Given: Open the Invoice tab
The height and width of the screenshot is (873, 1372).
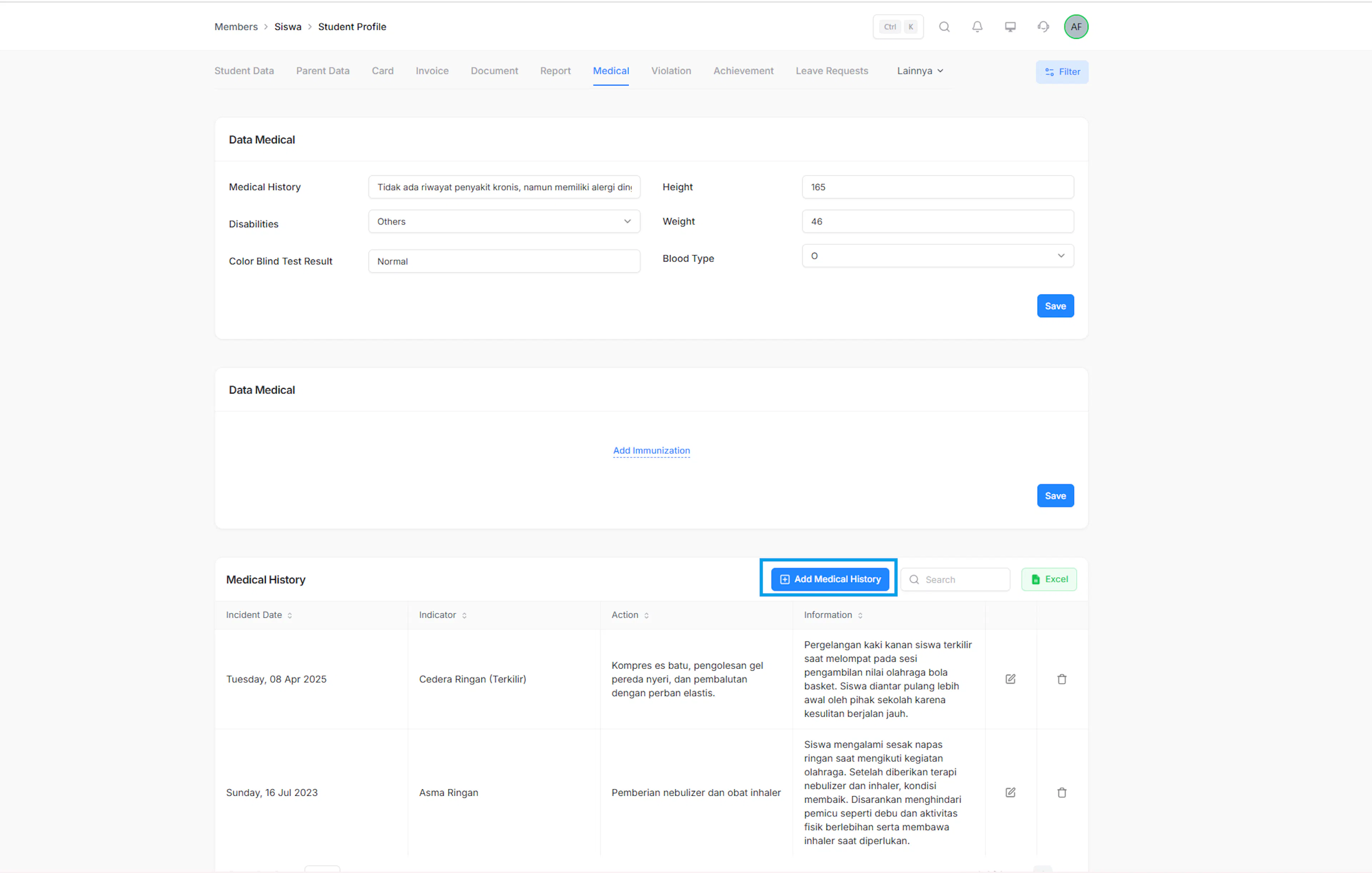Looking at the screenshot, I should tap(432, 71).
